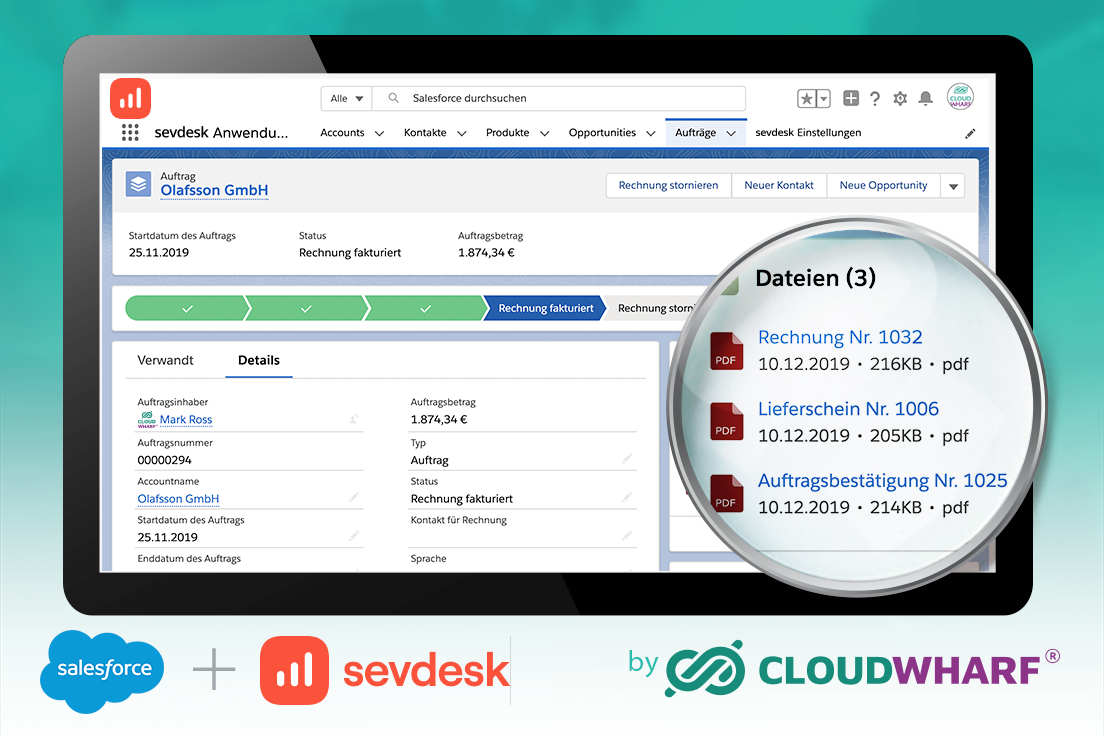Viewport: 1104px width, 736px height.
Task: Open the Auftragsbestätigung Nr. 1025 file link
Action: [882, 481]
